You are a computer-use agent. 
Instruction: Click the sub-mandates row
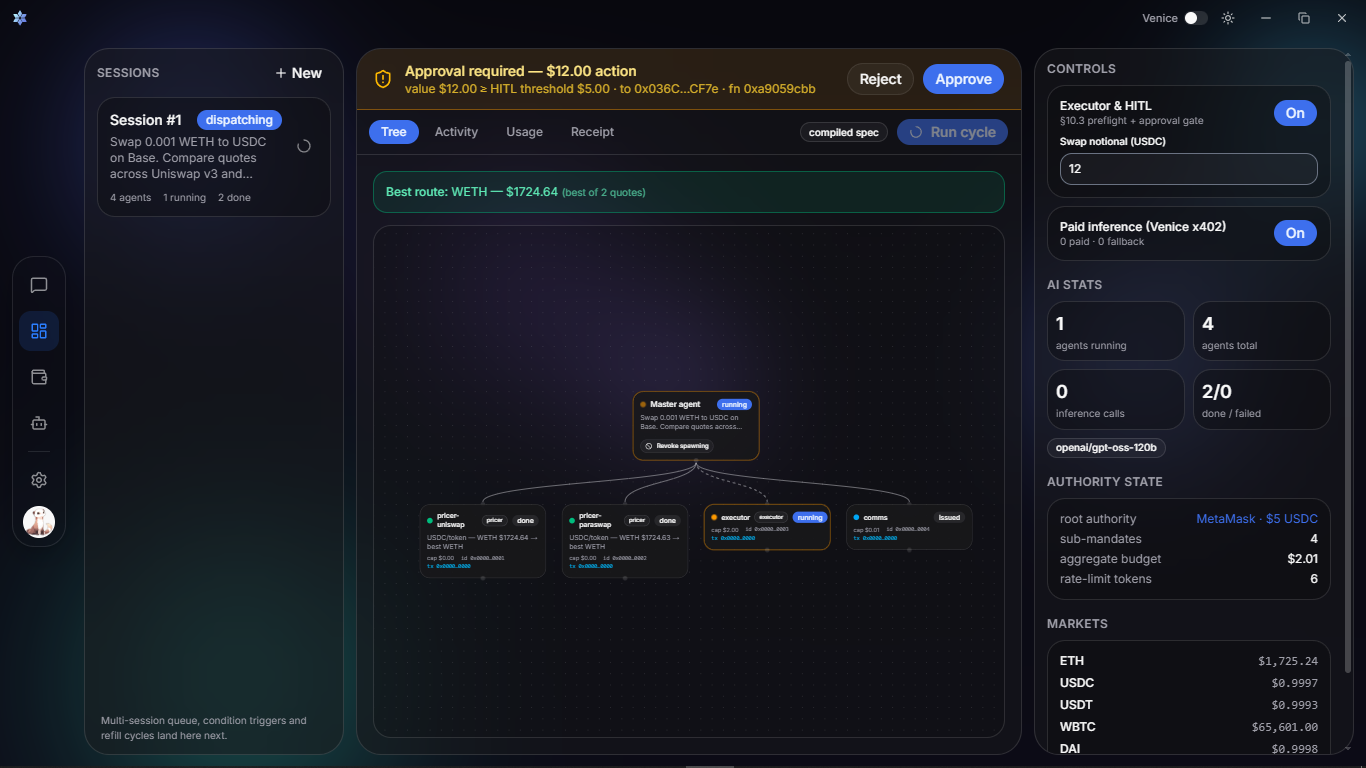[1189, 539]
